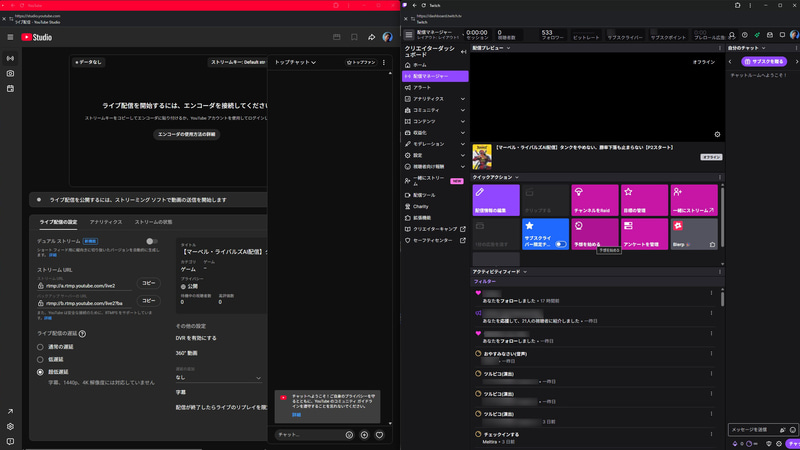The height and width of the screenshot is (450, 800).
Task: Click the help question mark beside ライブ配信の遅延
Action: tap(82, 334)
